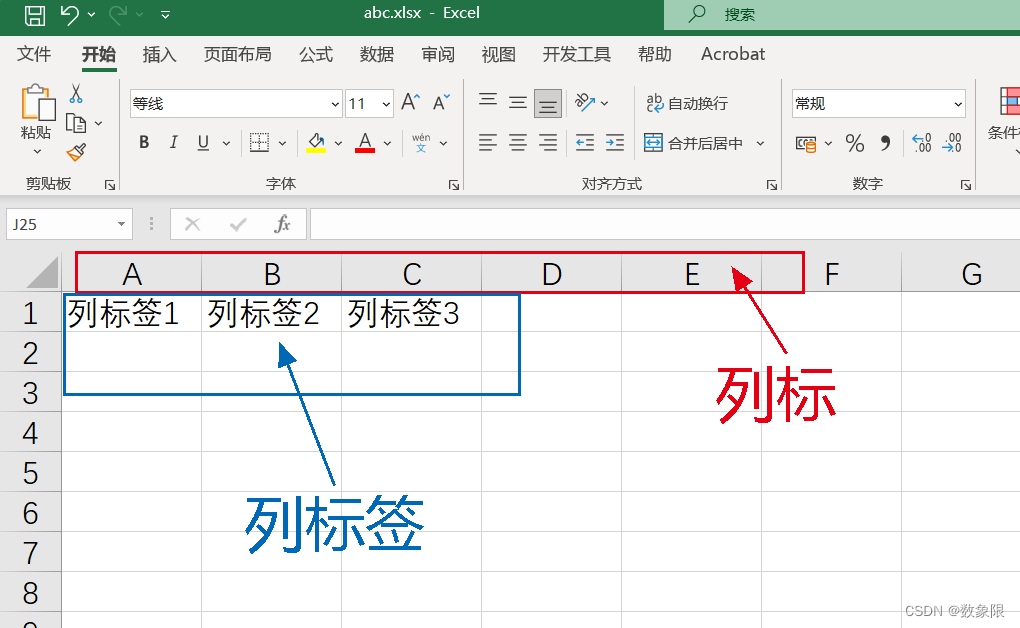Screen dimensions: 1020x628
Task: Apply accounting number format icon
Action: [x=807, y=143]
